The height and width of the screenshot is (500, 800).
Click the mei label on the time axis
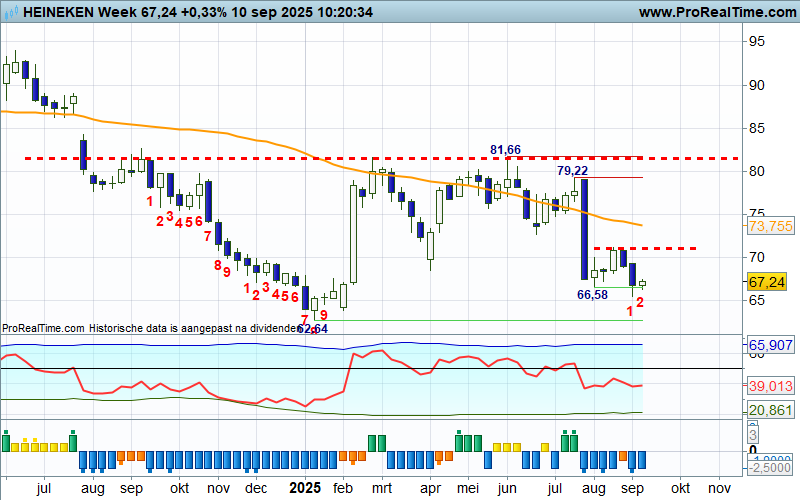pos(468,489)
